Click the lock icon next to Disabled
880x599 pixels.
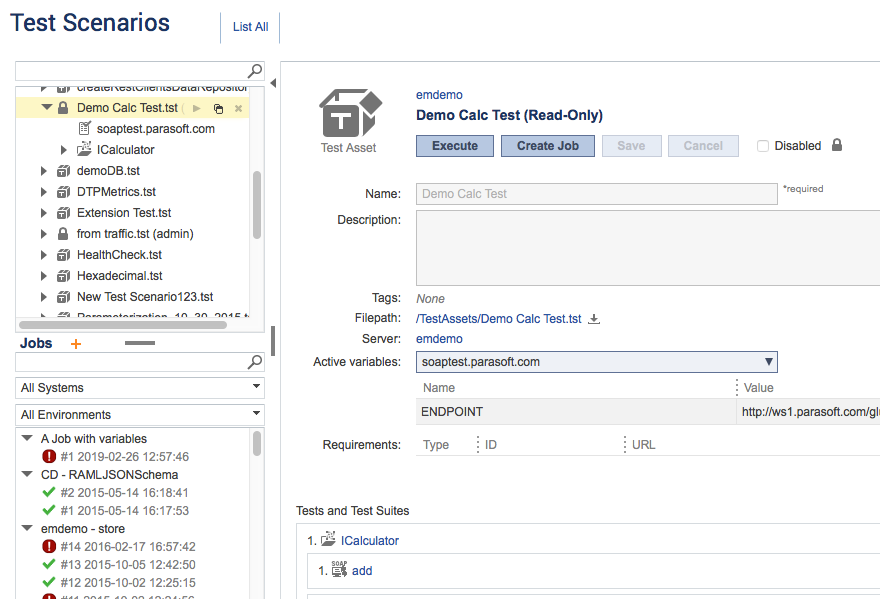837,145
